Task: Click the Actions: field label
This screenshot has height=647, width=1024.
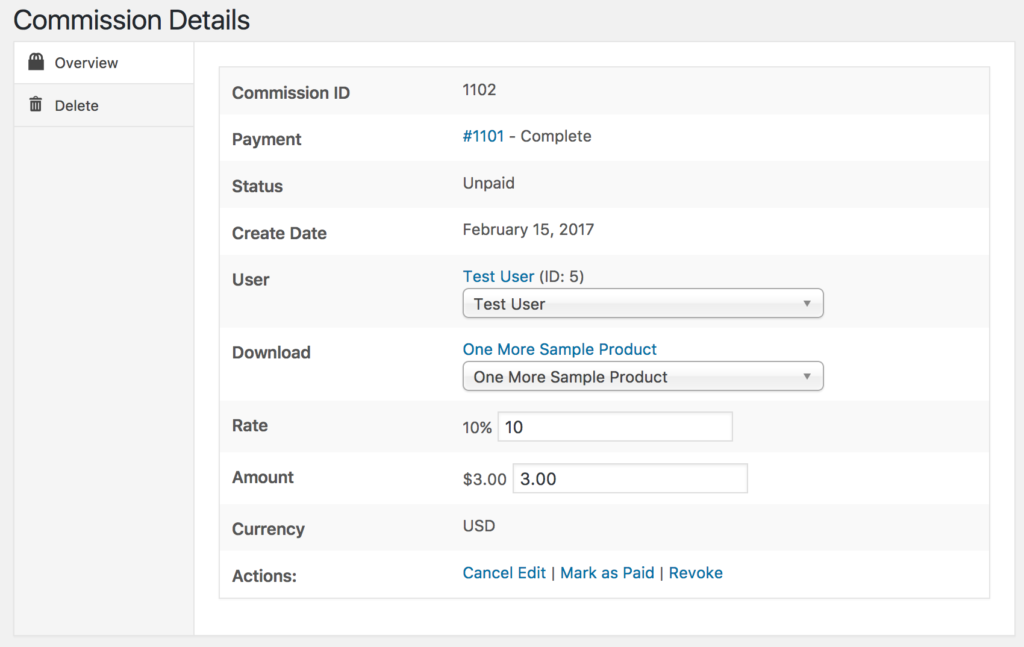Action: 264,576
